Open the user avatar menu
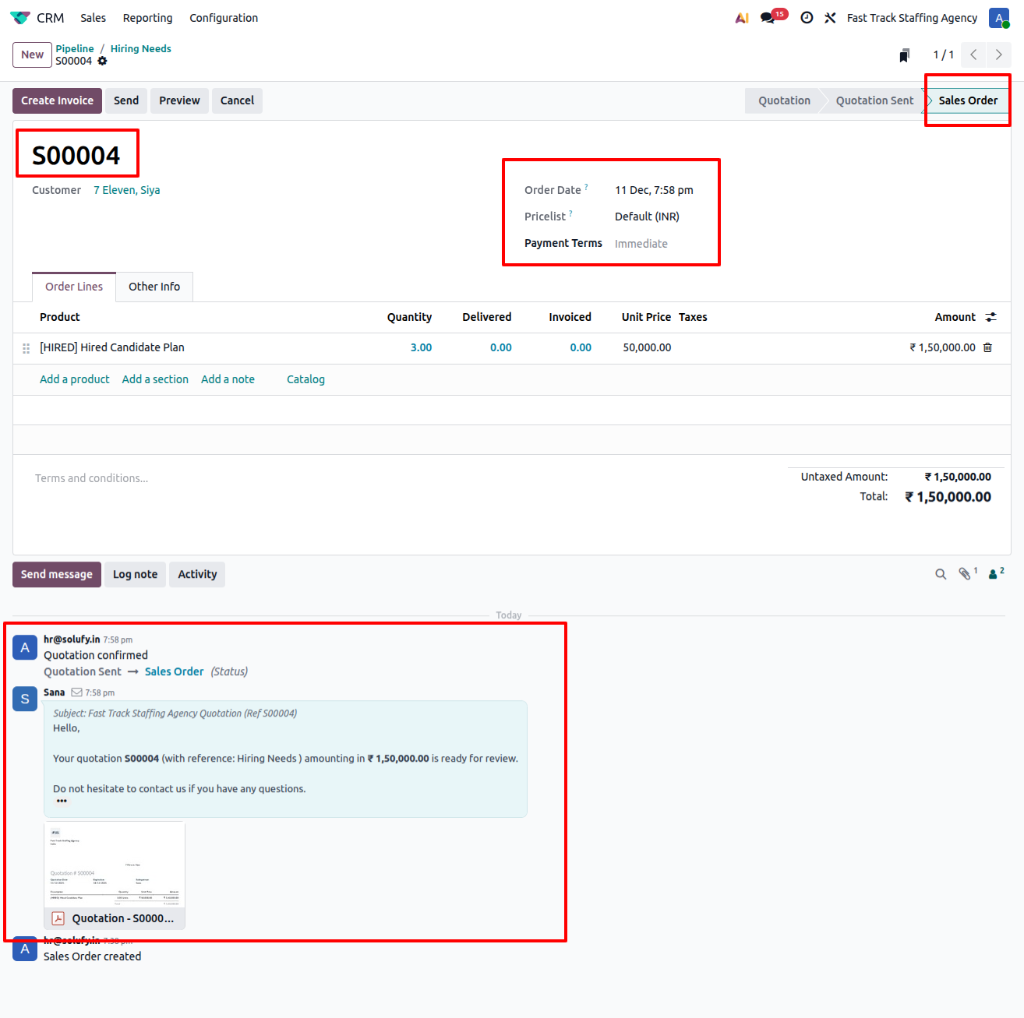 tap(998, 18)
